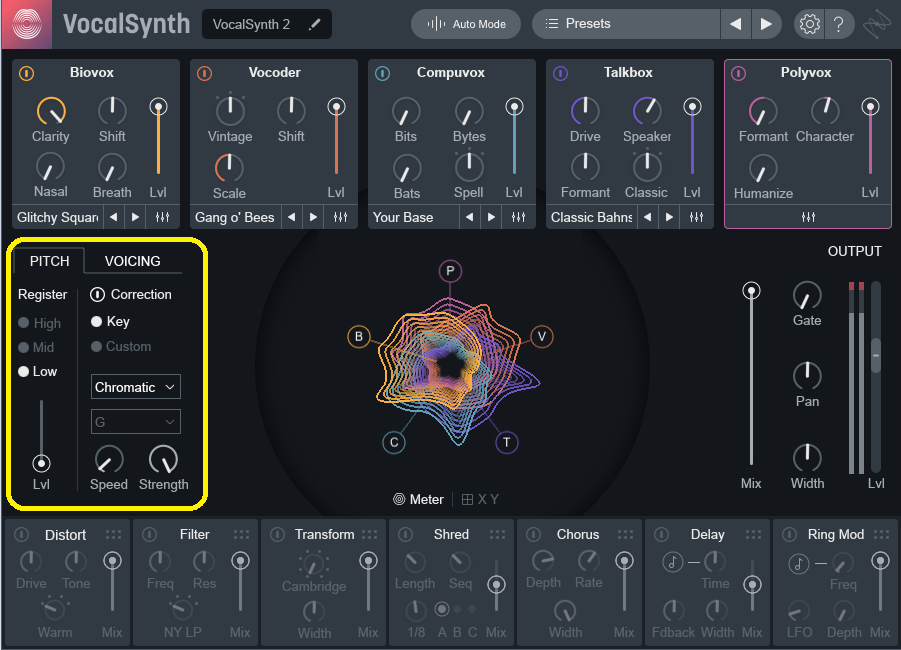901x650 pixels.
Task: Open the help question mark
Action: [x=838, y=24]
